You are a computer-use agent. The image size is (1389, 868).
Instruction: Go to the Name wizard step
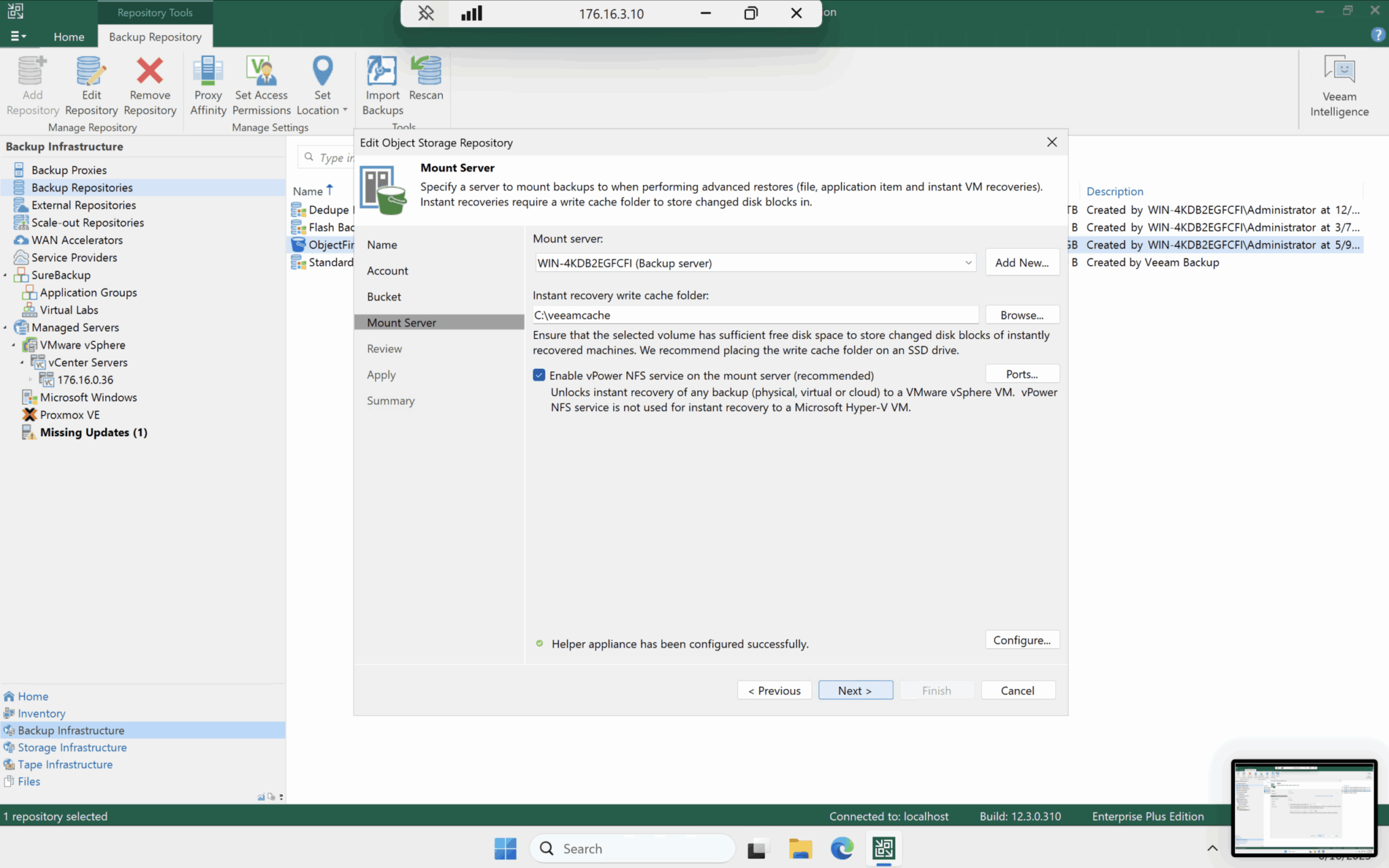[382, 245]
